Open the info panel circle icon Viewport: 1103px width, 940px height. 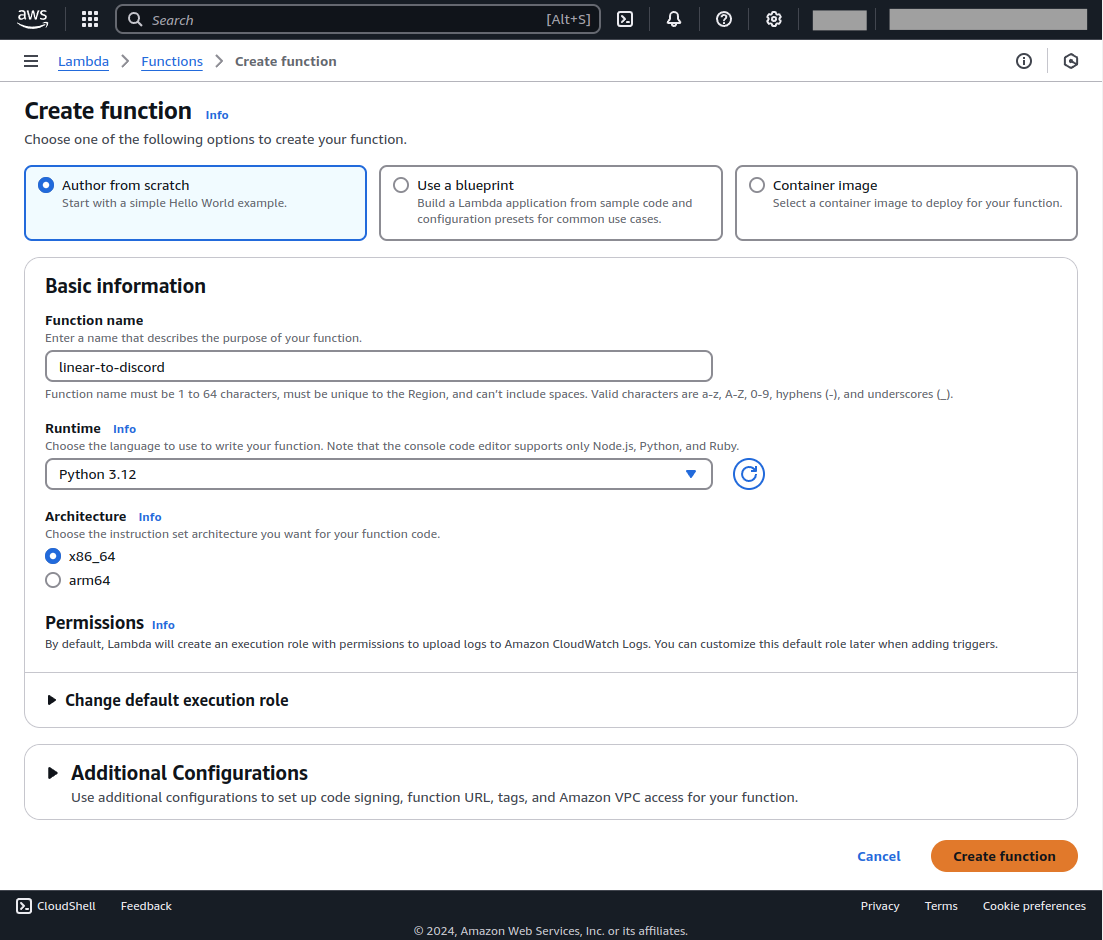(1024, 61)
